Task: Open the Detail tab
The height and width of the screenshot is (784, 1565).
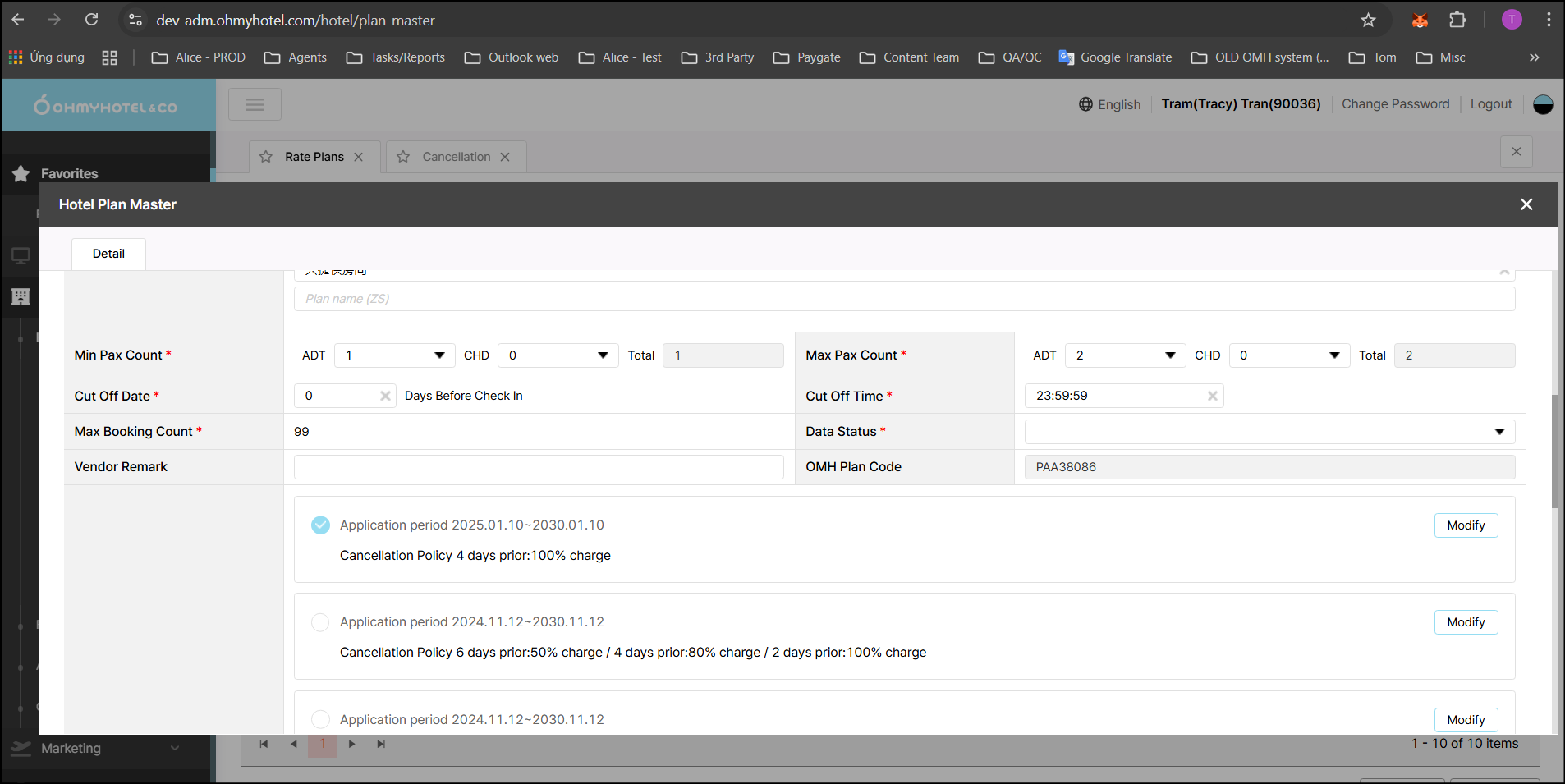Action: pyautogui.click(x=108, y=254)
